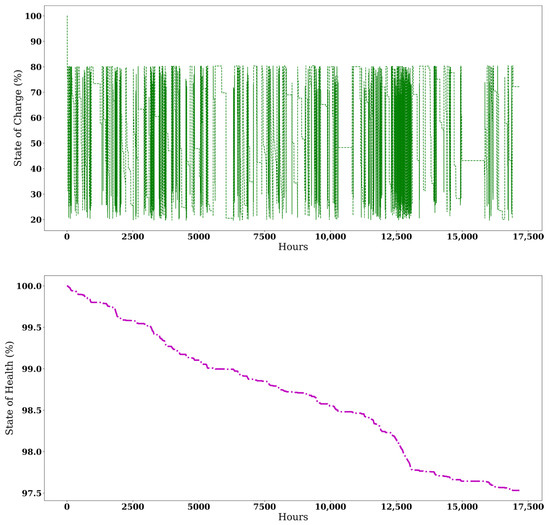The image size is (550, 525).
Task: Click the end of the magenta health curve
Action: point(518,490)
